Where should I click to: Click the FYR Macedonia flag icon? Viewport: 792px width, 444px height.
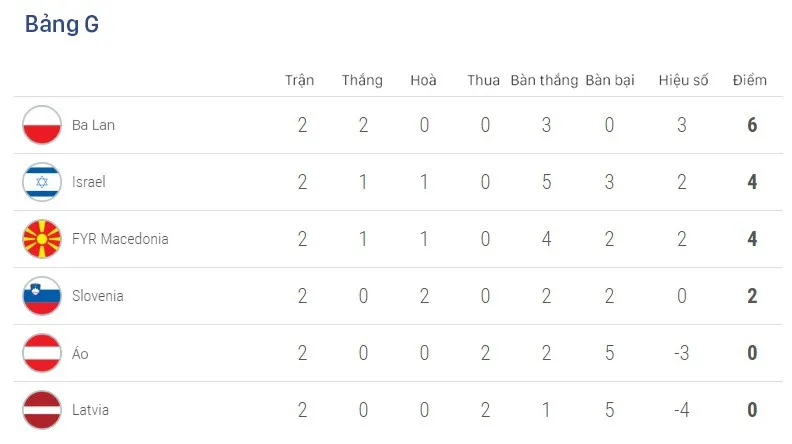(42, 239)
